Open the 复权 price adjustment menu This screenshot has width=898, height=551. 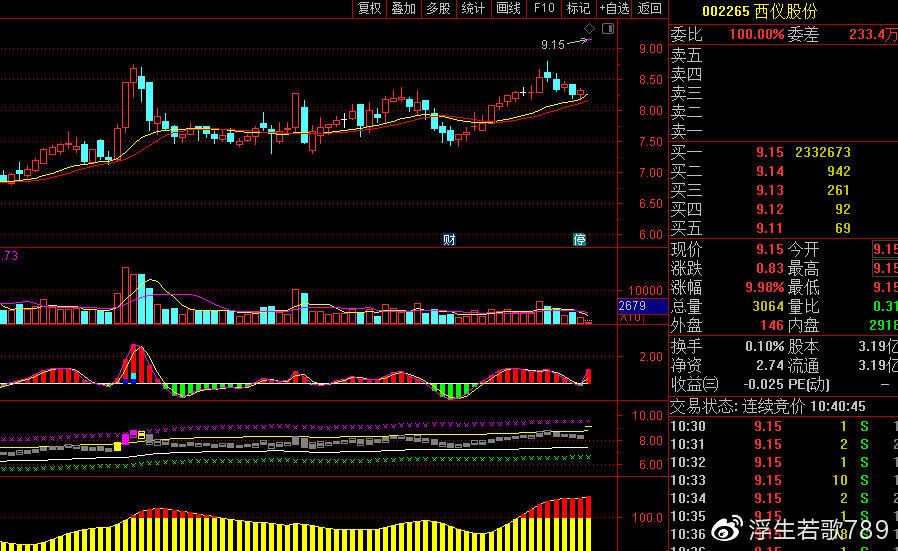pyautogui.click(x=369, y=9)
